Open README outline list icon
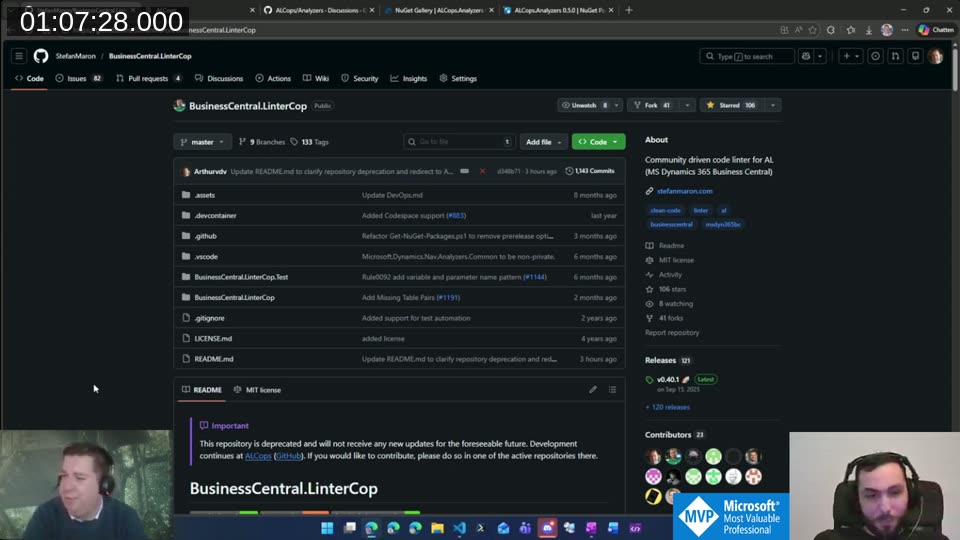This screenshot has width=960, height=540. click(x=612, y=390)
